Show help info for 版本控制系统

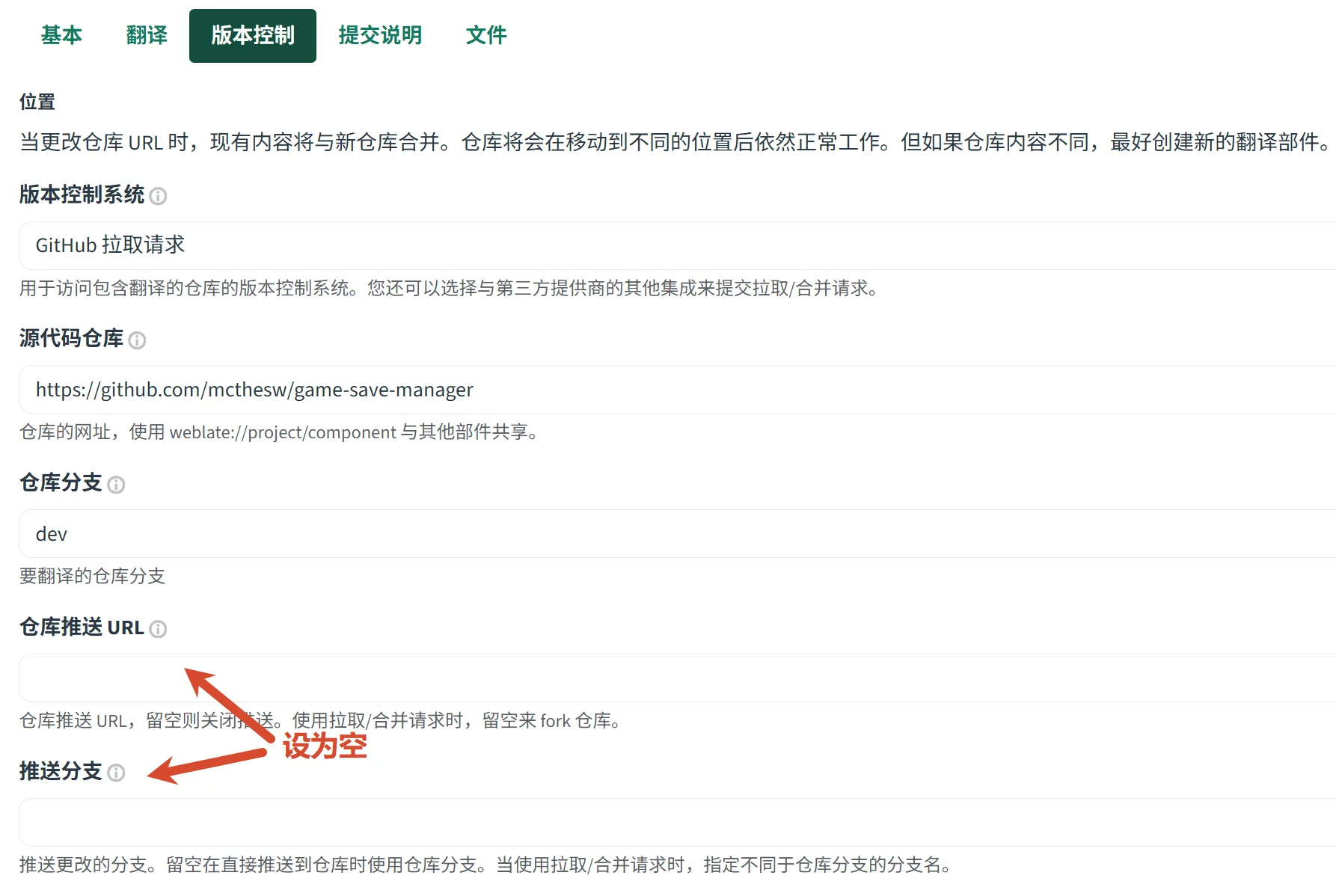[x=158, y=196]
